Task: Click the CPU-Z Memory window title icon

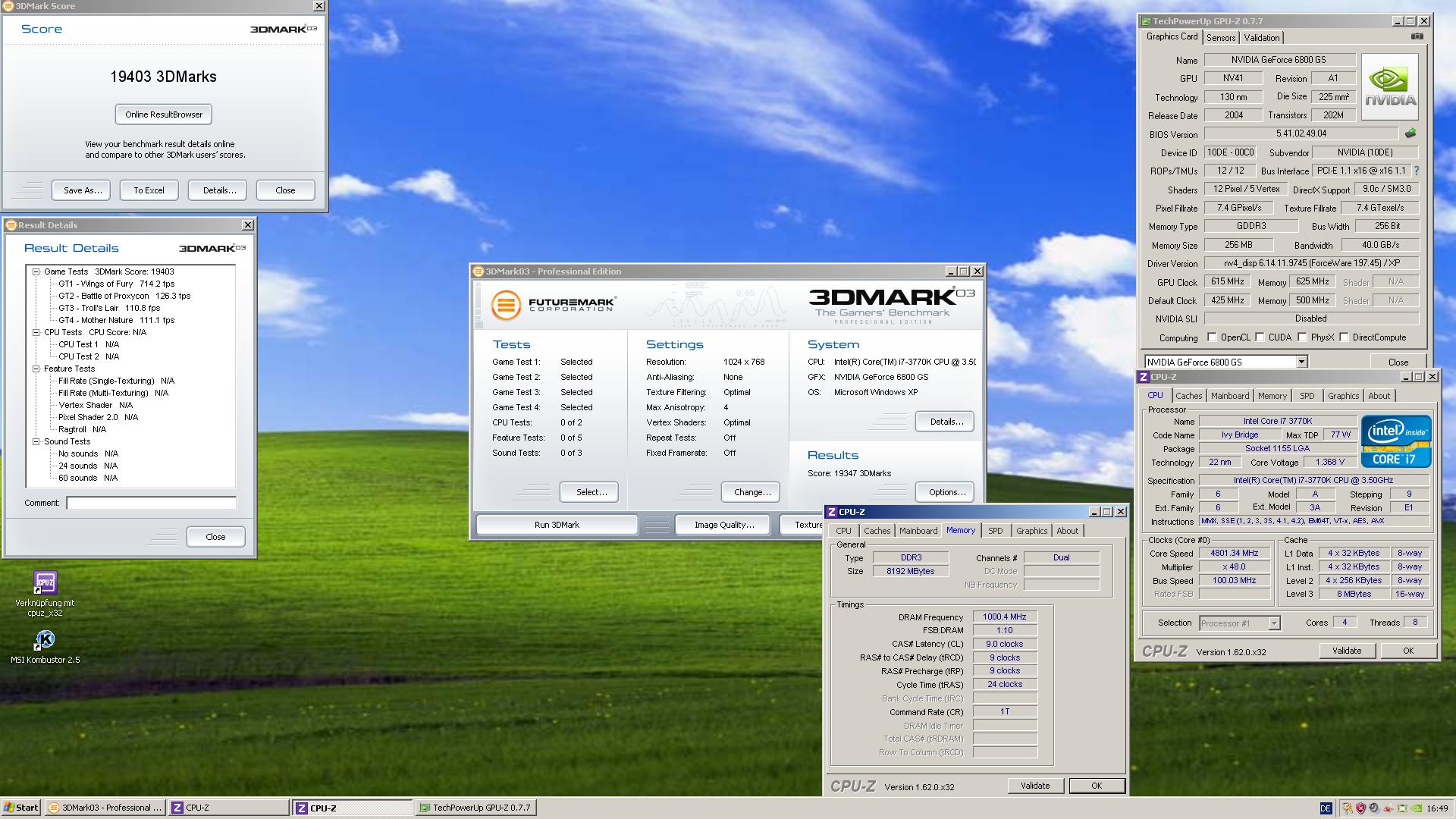Action: click(832, 512)
